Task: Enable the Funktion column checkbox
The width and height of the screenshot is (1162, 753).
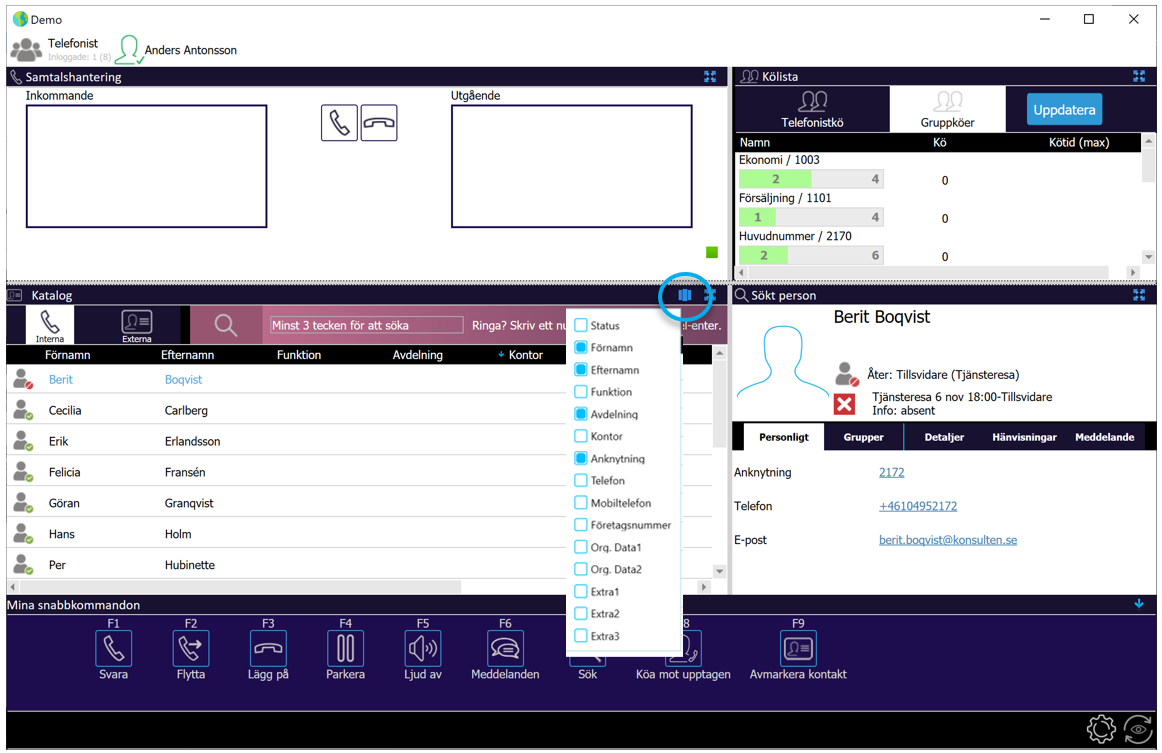Action: point(581,392)
